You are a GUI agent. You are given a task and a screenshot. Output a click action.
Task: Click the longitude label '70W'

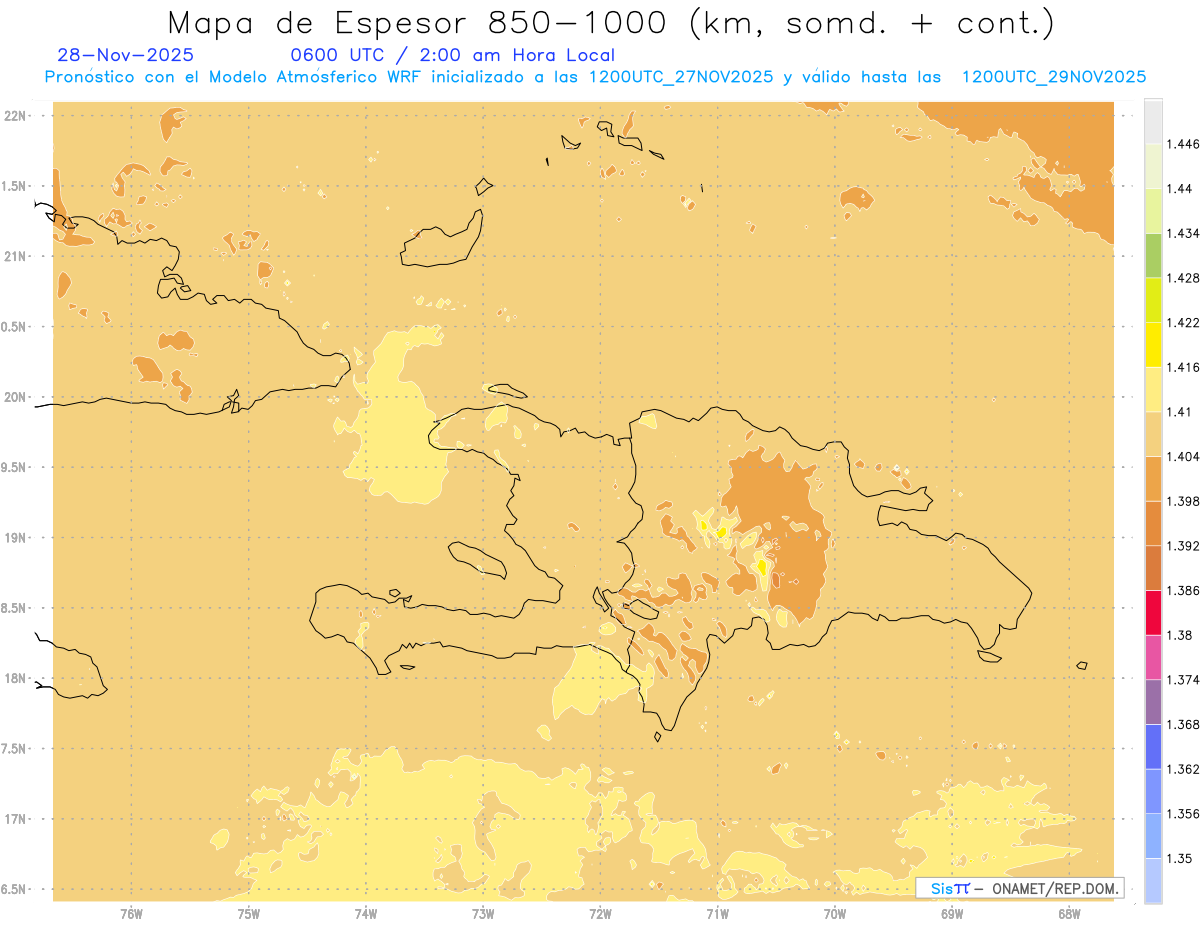[x=834, y=912]
